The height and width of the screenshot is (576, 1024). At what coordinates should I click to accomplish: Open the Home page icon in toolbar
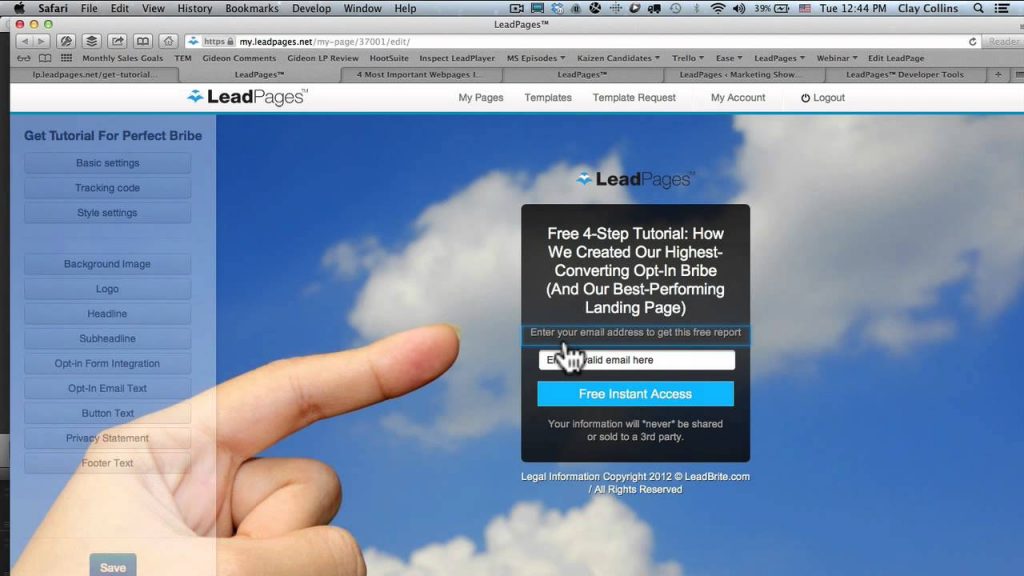[168, 42]
